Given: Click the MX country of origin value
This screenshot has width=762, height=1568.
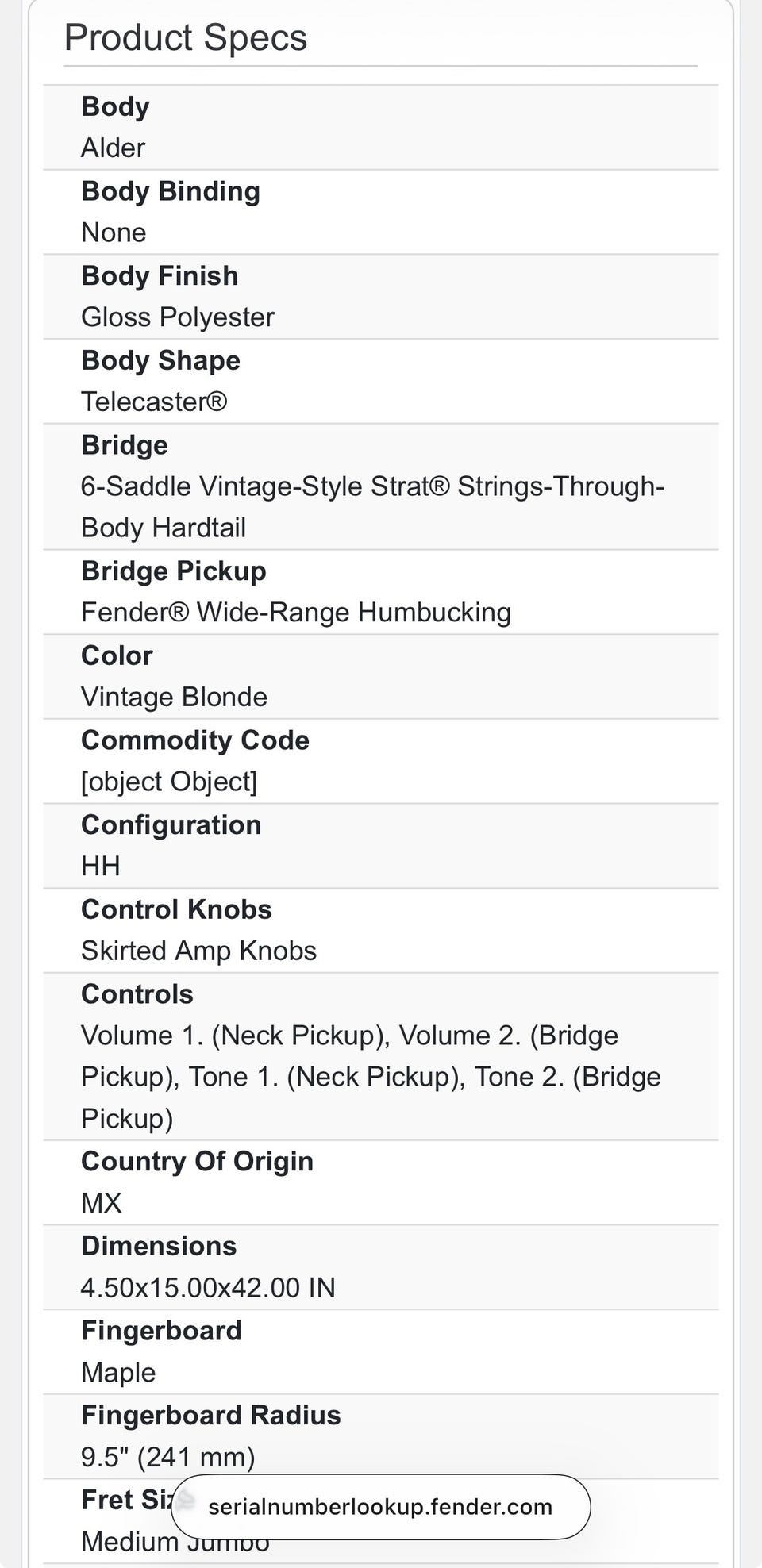Looking at the screenshot, I should pyautogui.click(x=102, y=1203).
